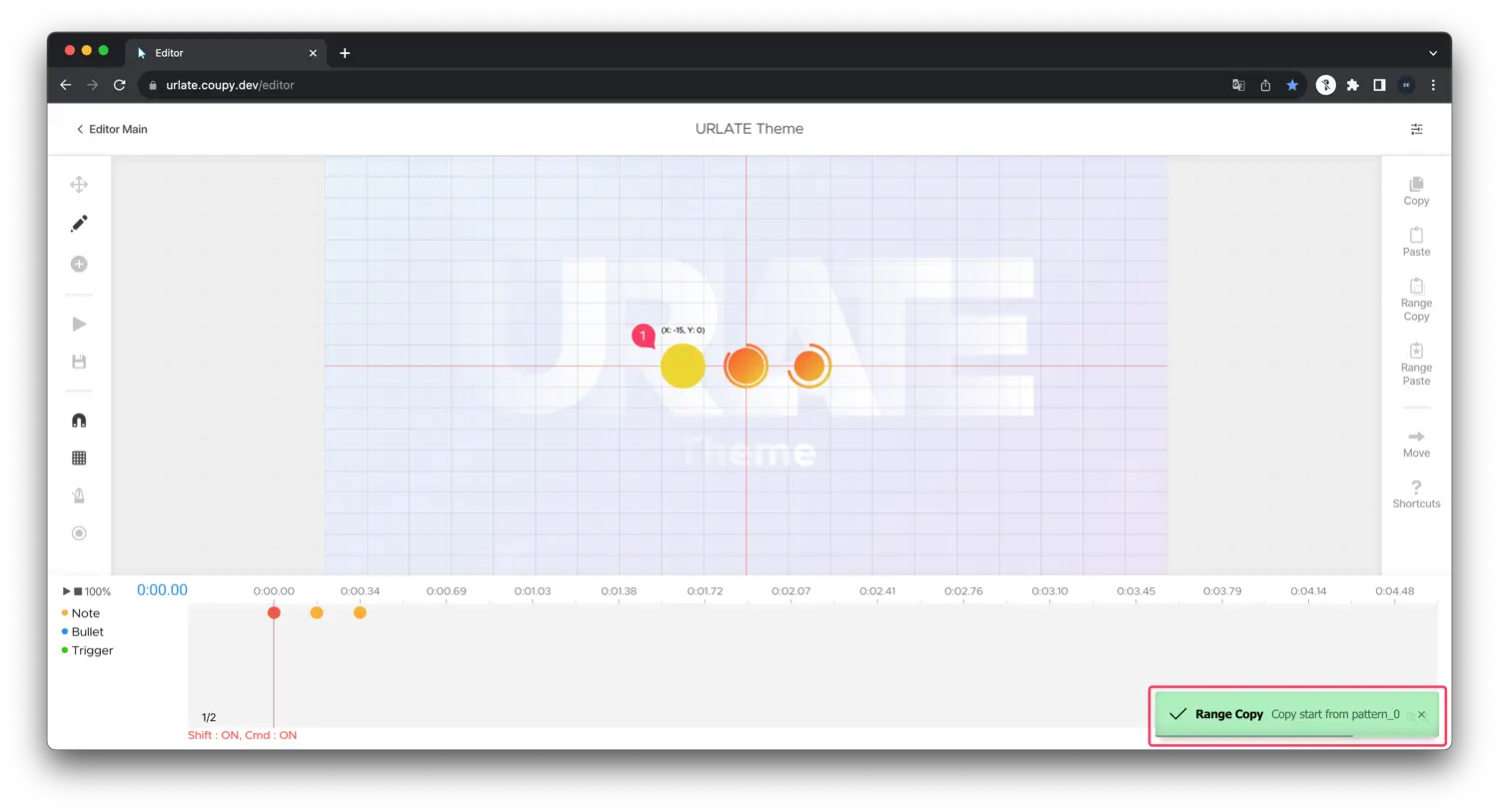Image resolution: width=1499 pixels, height=812 pixels.
Task: Expand the browser tab list chevron
Action: 1433,53
